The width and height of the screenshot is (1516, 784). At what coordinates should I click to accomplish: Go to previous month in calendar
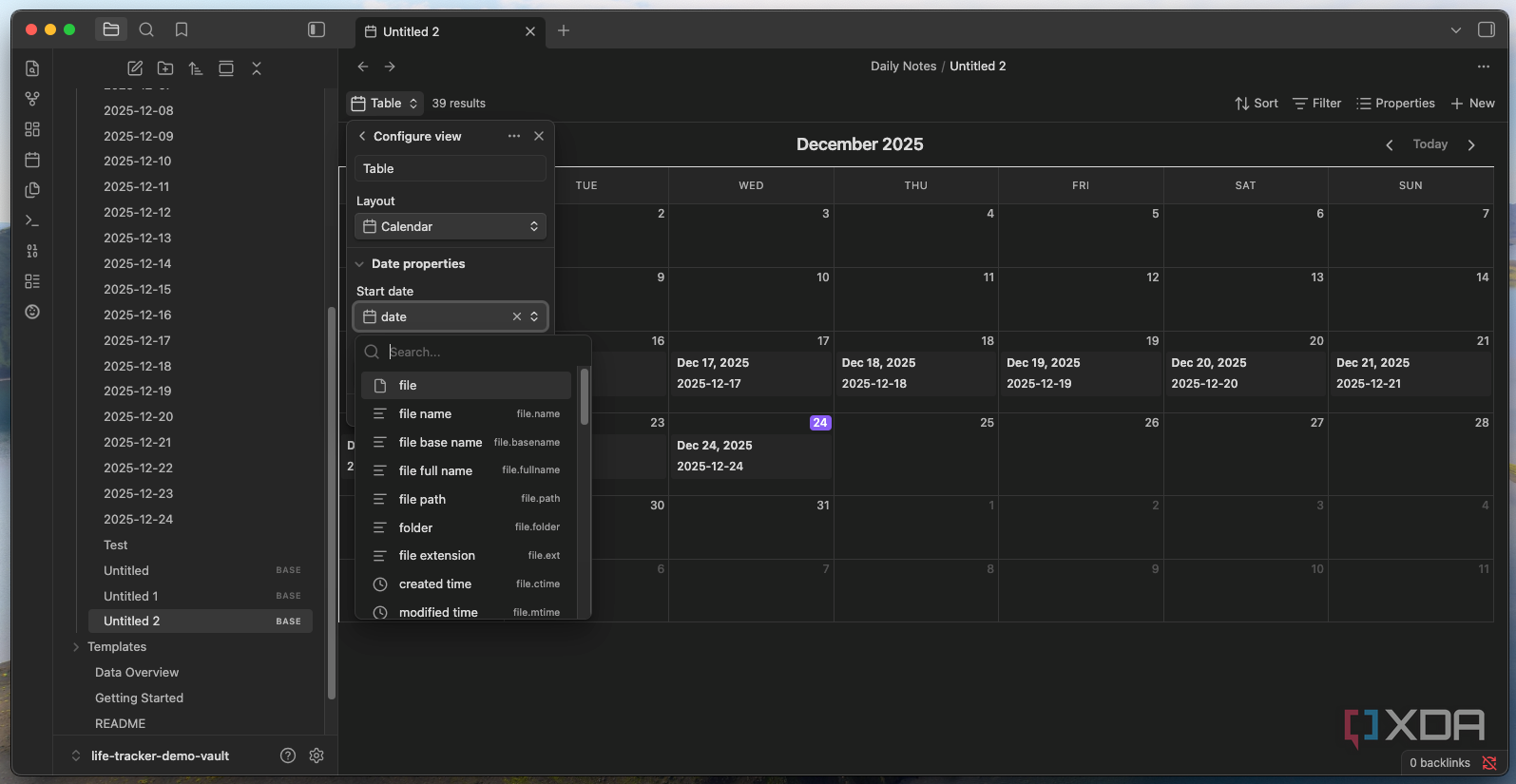tap(1390, 144)
